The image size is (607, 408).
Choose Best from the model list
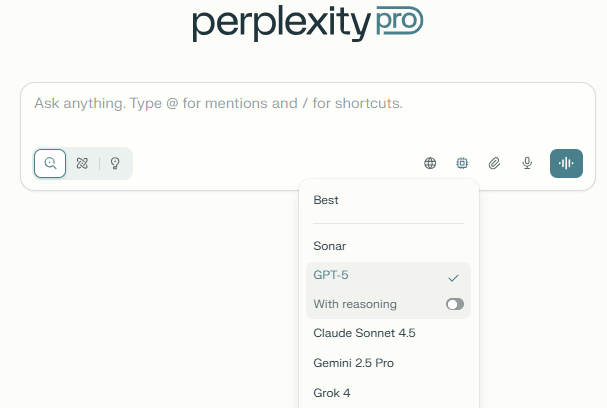click(x=326, y=200)
